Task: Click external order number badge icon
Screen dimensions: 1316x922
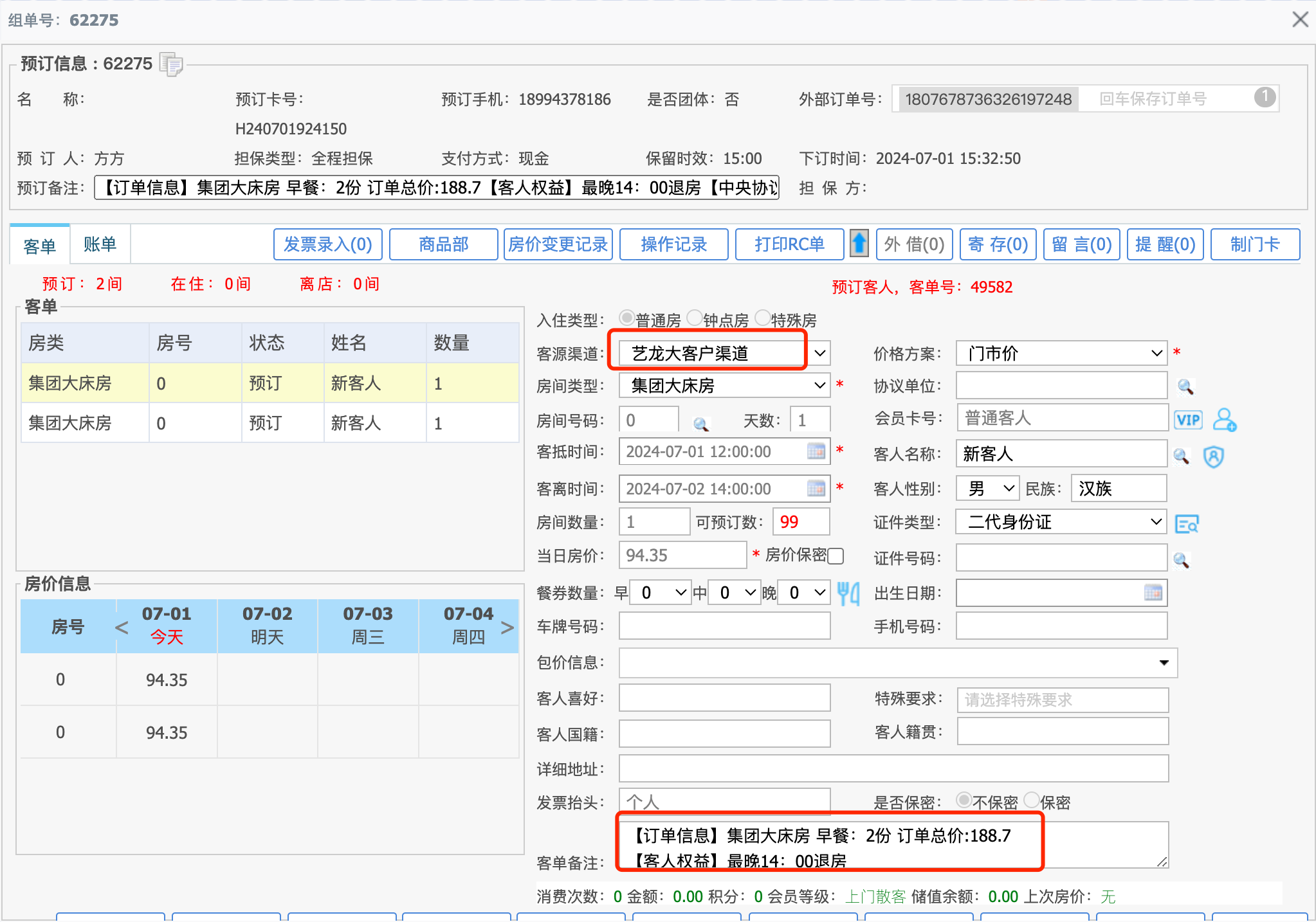Action: (1265, 98)
